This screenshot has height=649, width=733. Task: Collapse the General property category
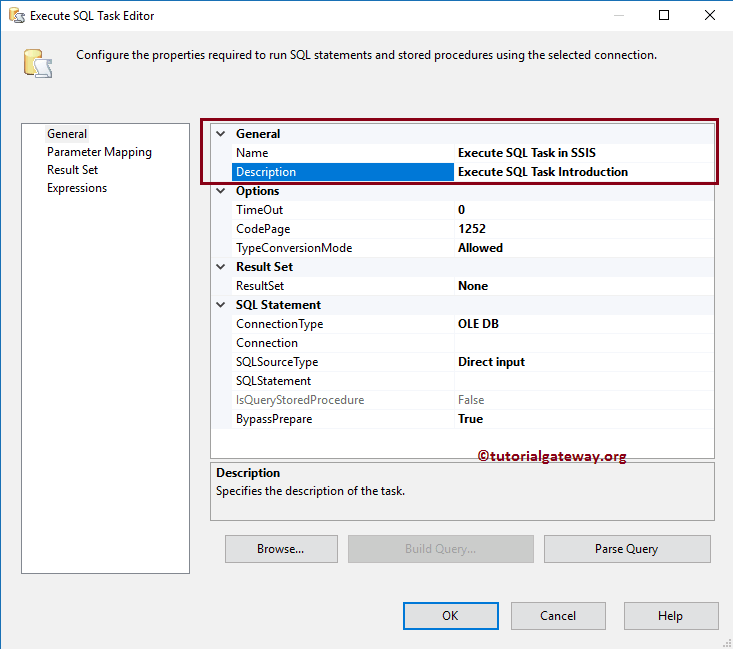pos(221,134)
